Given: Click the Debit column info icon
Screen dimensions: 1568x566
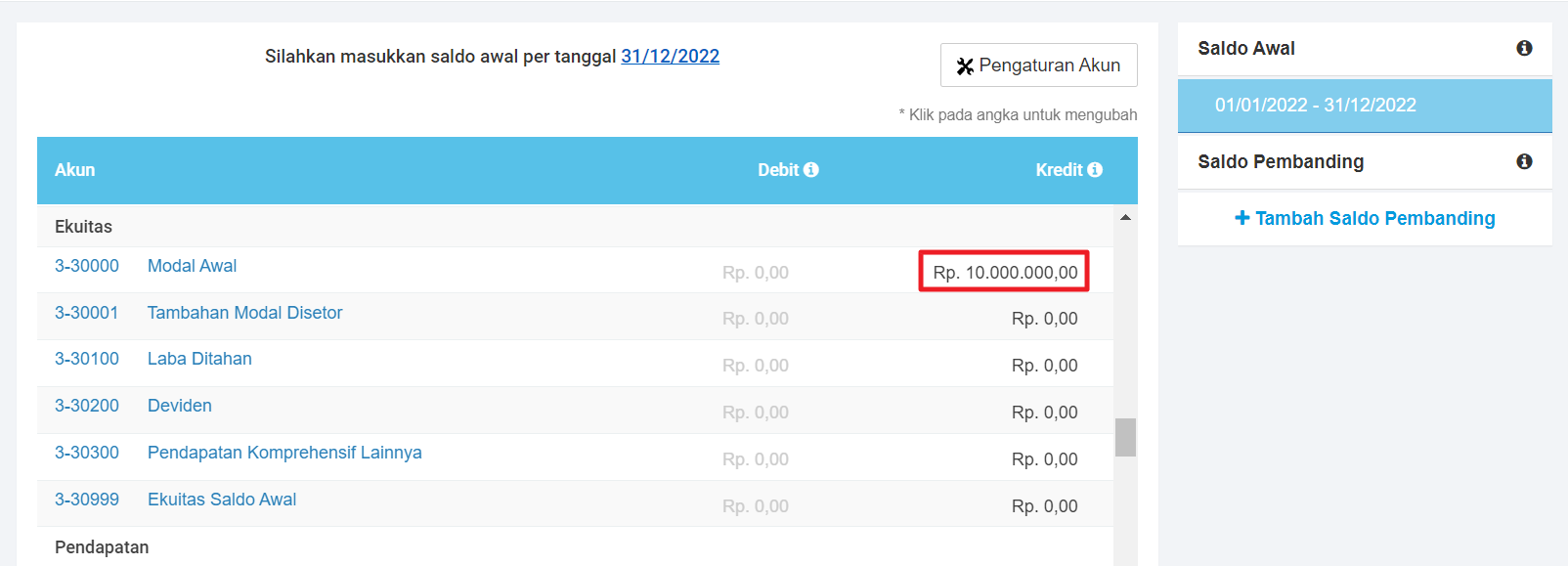Looking at the screenshot, I should pos(811,170).
